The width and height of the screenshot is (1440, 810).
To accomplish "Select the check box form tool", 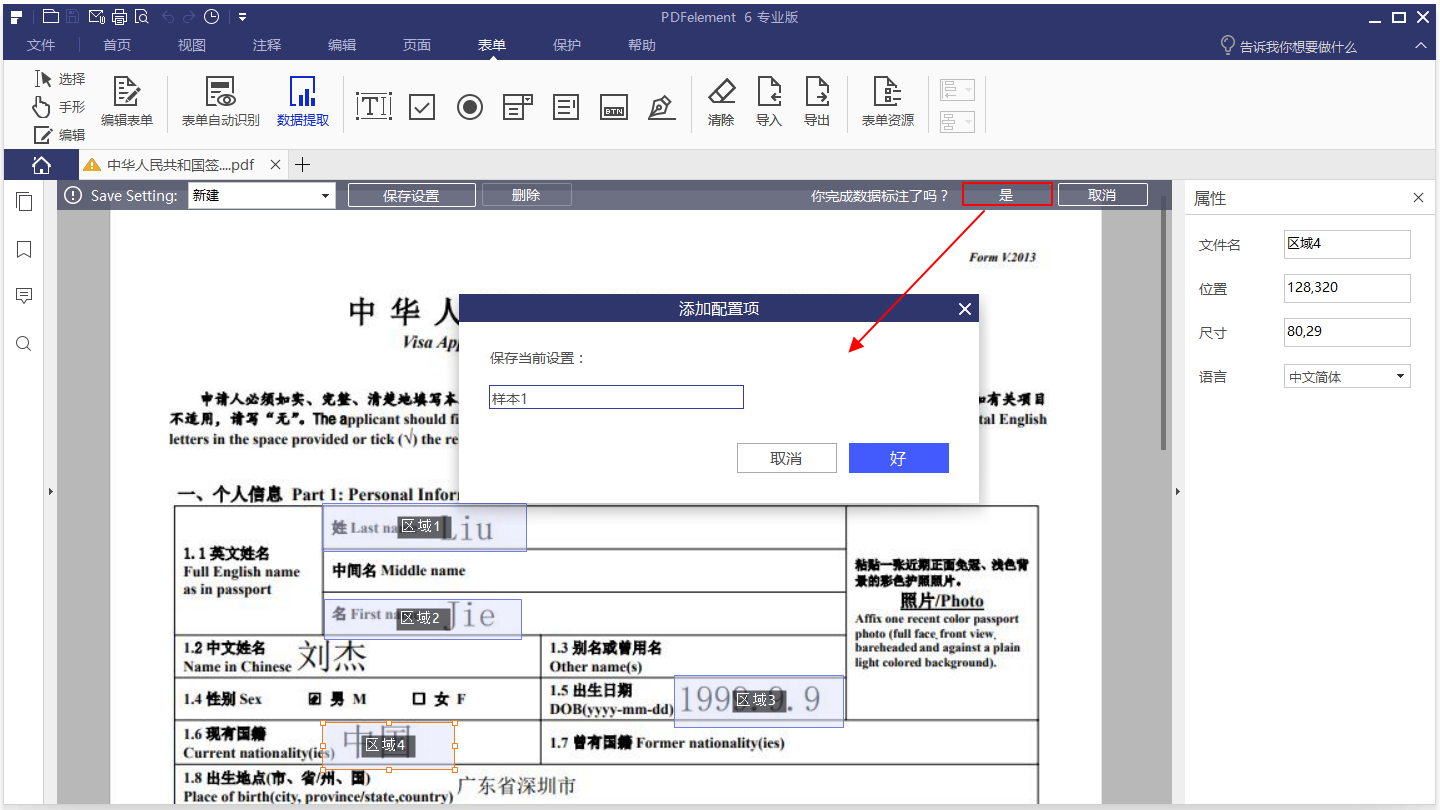I will pos(422,107).
